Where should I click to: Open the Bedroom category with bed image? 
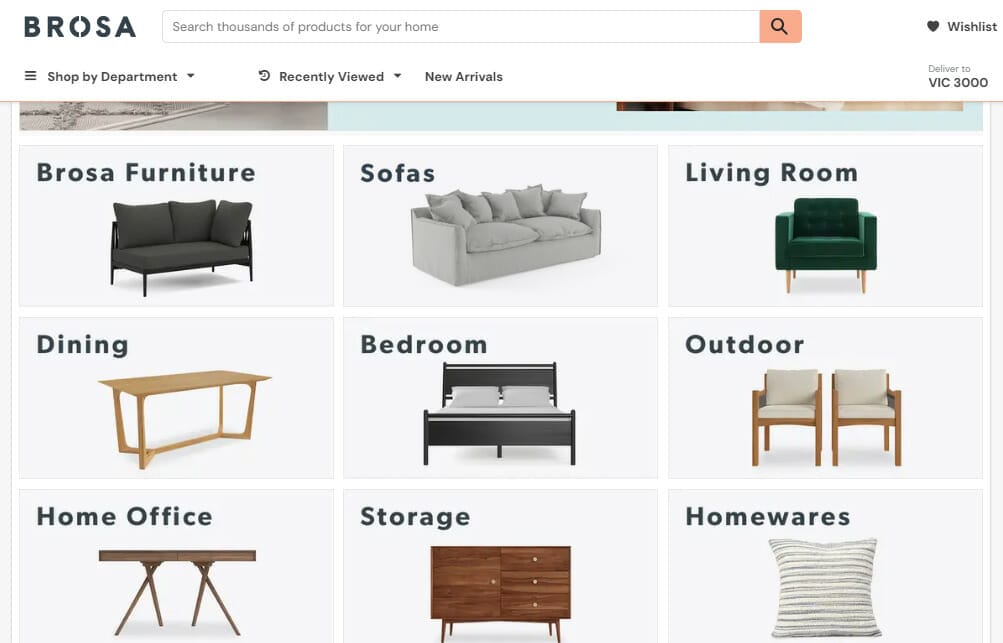(500, 398)
